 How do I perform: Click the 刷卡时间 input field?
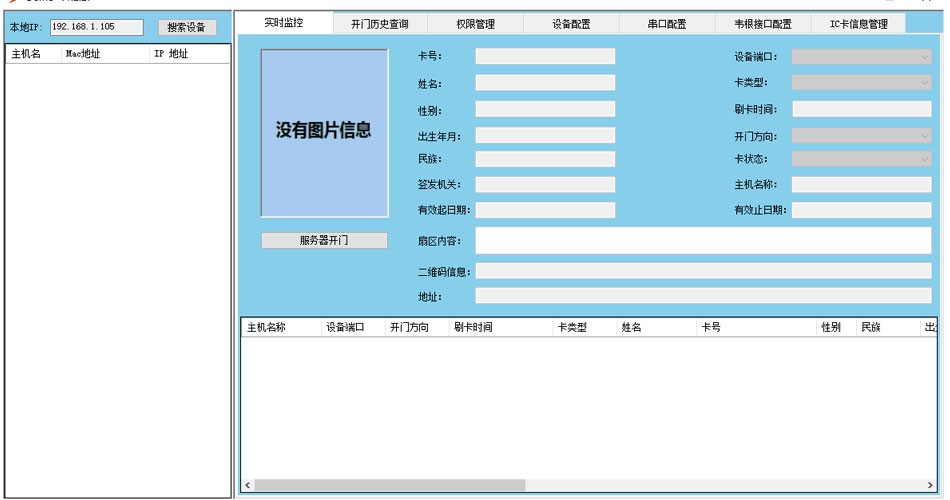(x=861, y=109)
